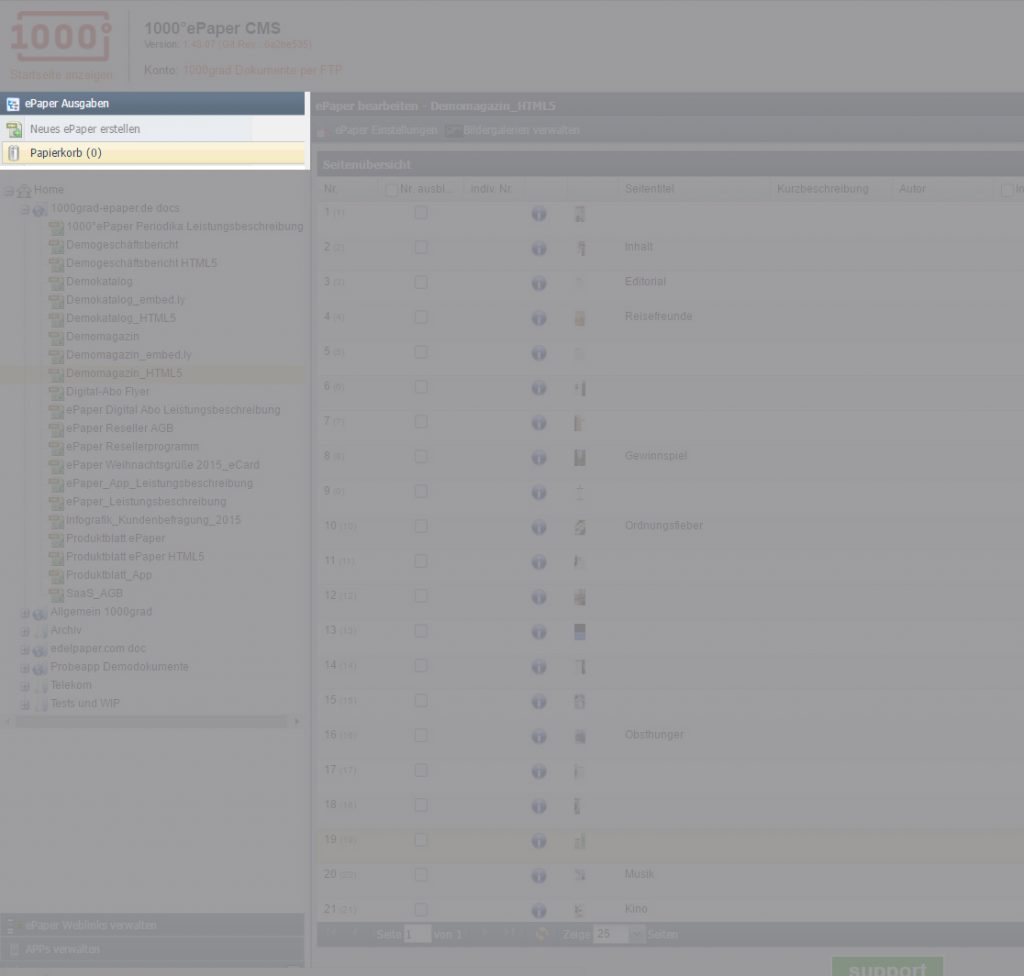Click the info icon for the Inhalt page
Image resolution: width=1024 pixels, height=976 pixels.
539,248
